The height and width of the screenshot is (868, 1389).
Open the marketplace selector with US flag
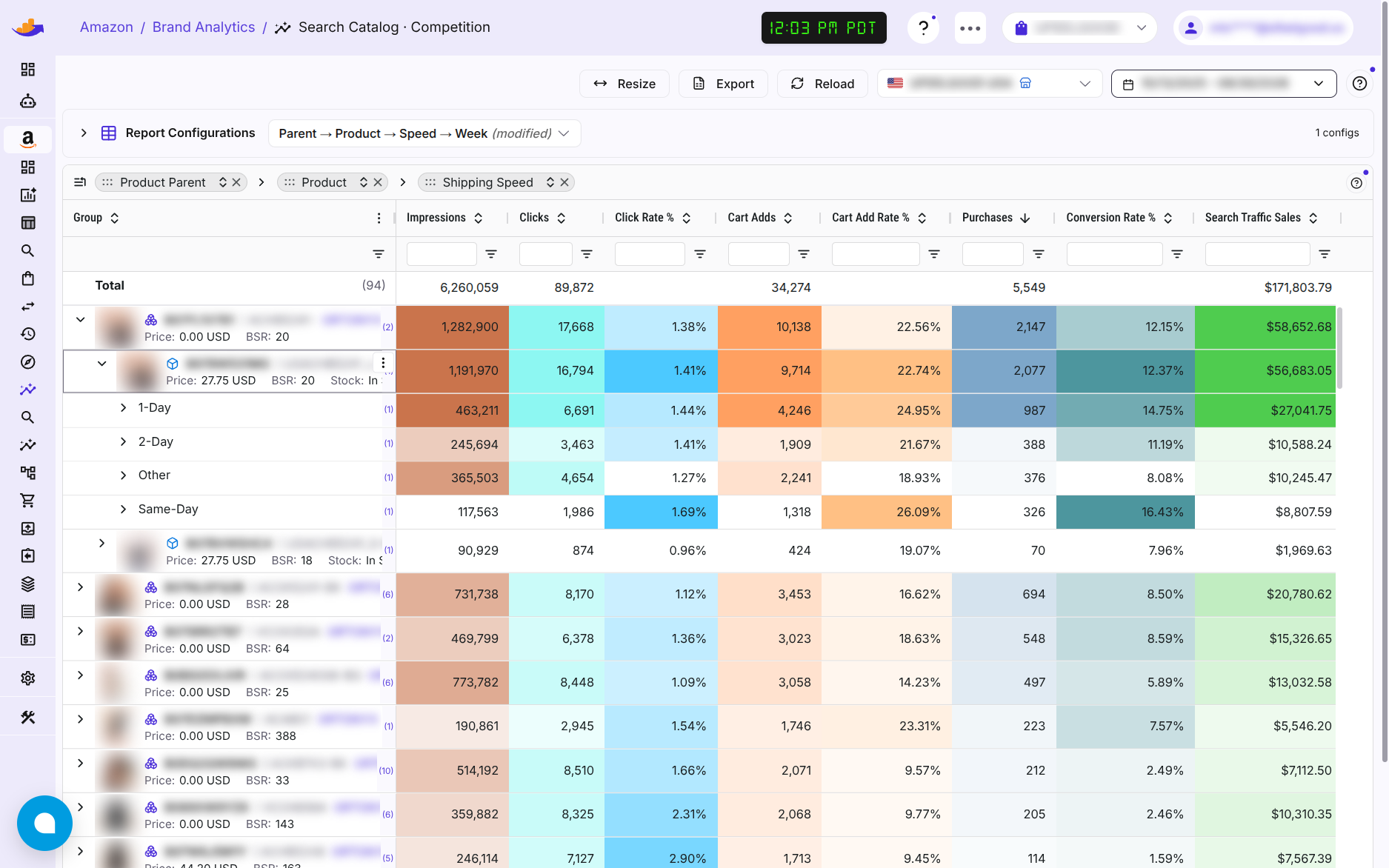990,84
